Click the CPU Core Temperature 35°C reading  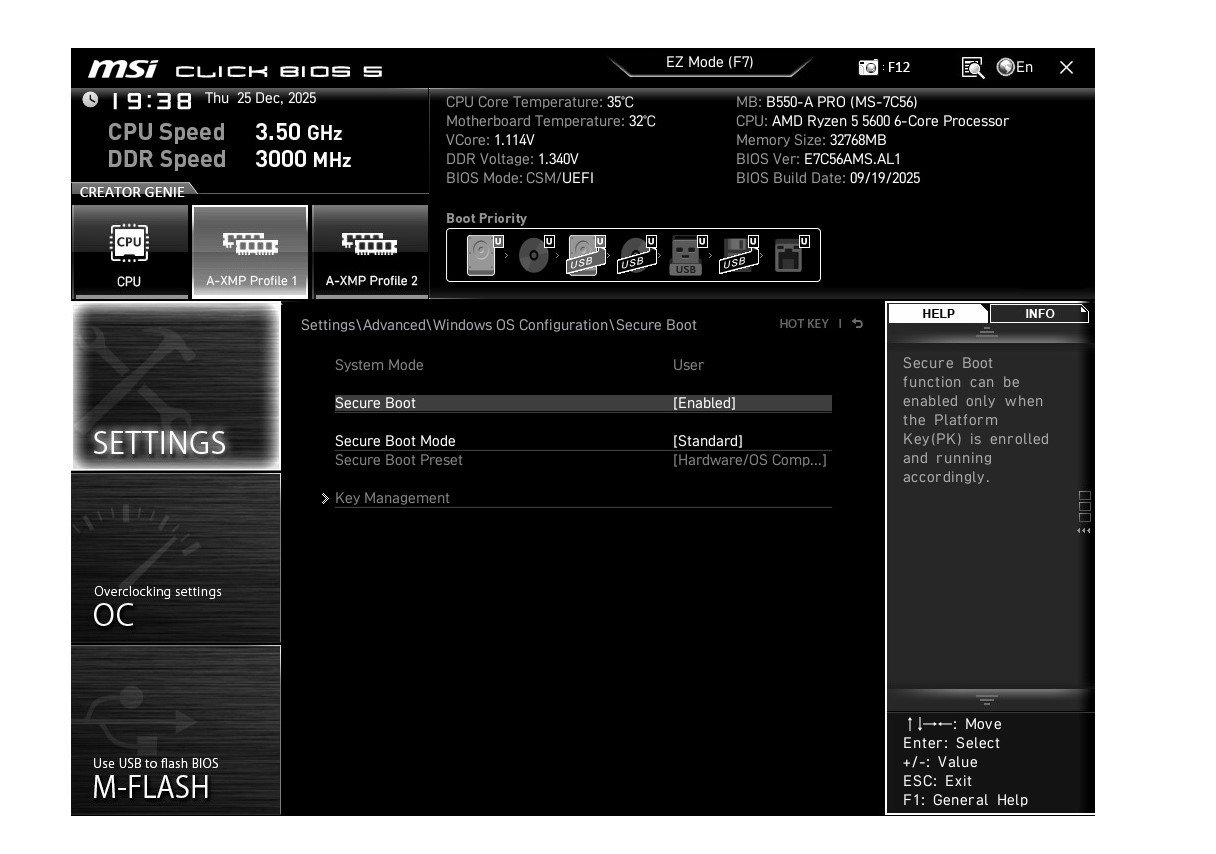pos(540,102)
